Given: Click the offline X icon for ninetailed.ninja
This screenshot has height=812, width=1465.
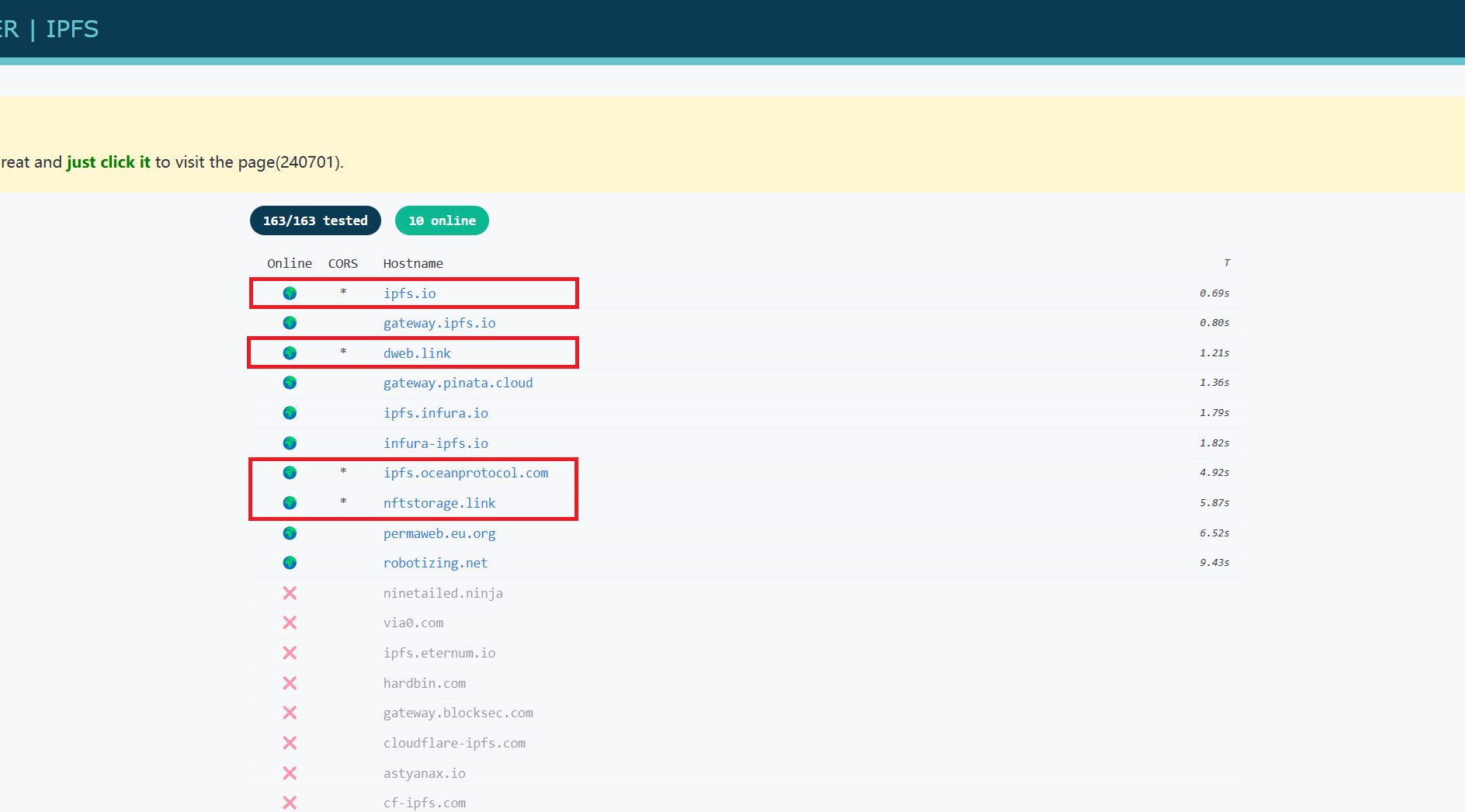Looking at the screenshot, I should 290,593.
